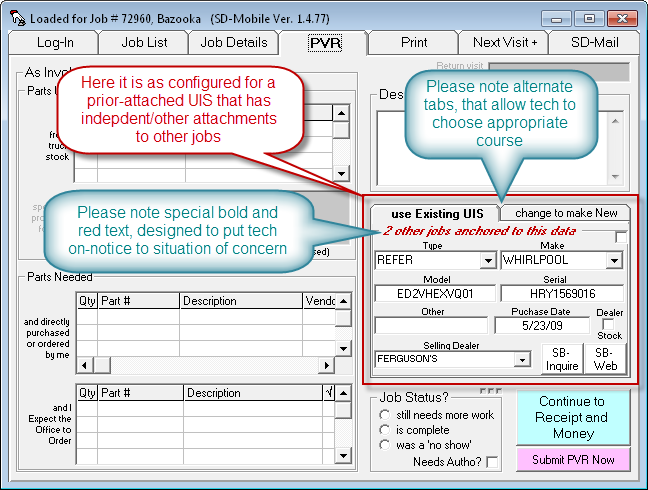Expand the Selling Dealer dropdown
This screenshot has width=648, height=490.
click(x=520, y=358)
